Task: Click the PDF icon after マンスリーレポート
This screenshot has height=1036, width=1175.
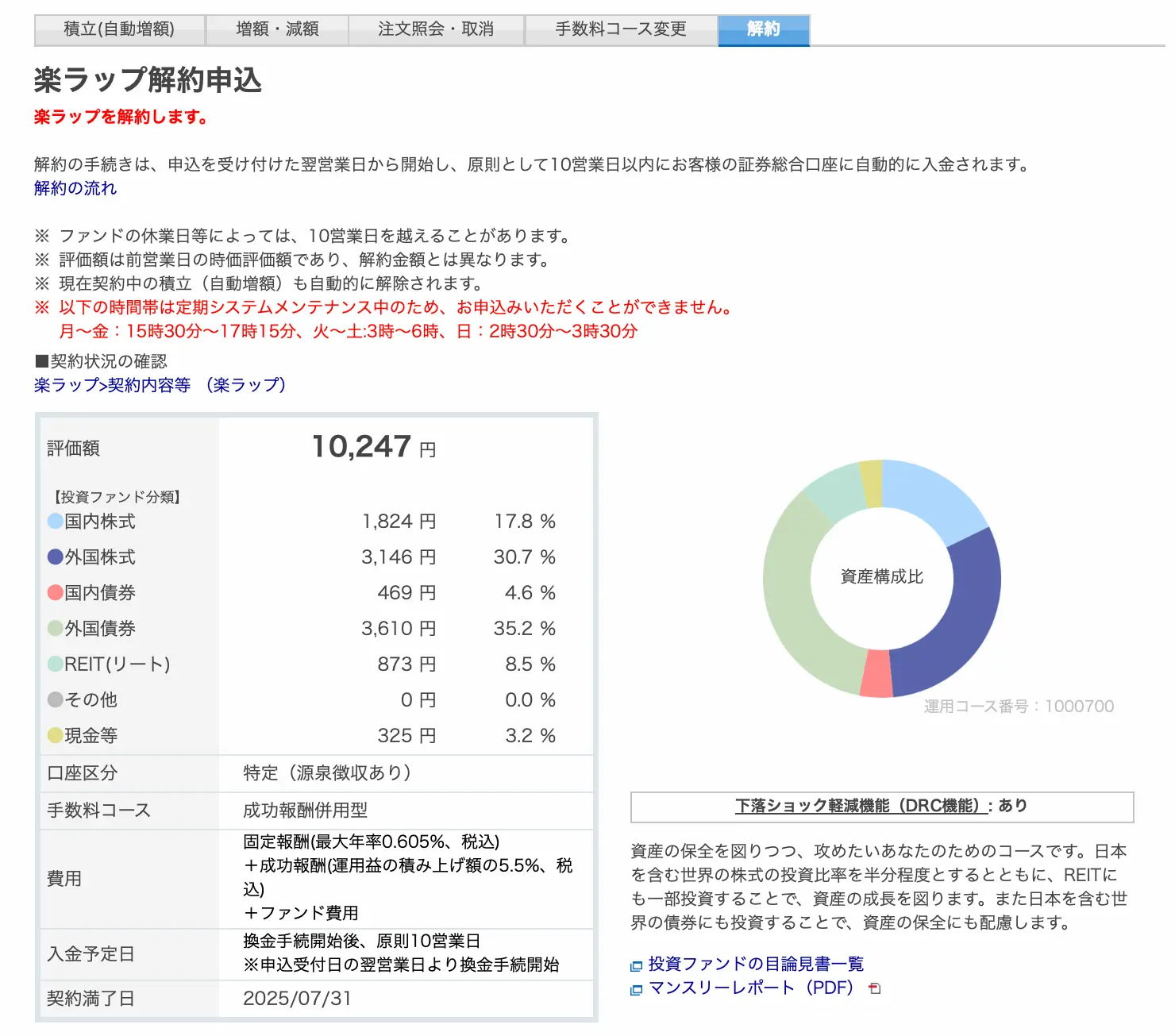Action: 874,988
